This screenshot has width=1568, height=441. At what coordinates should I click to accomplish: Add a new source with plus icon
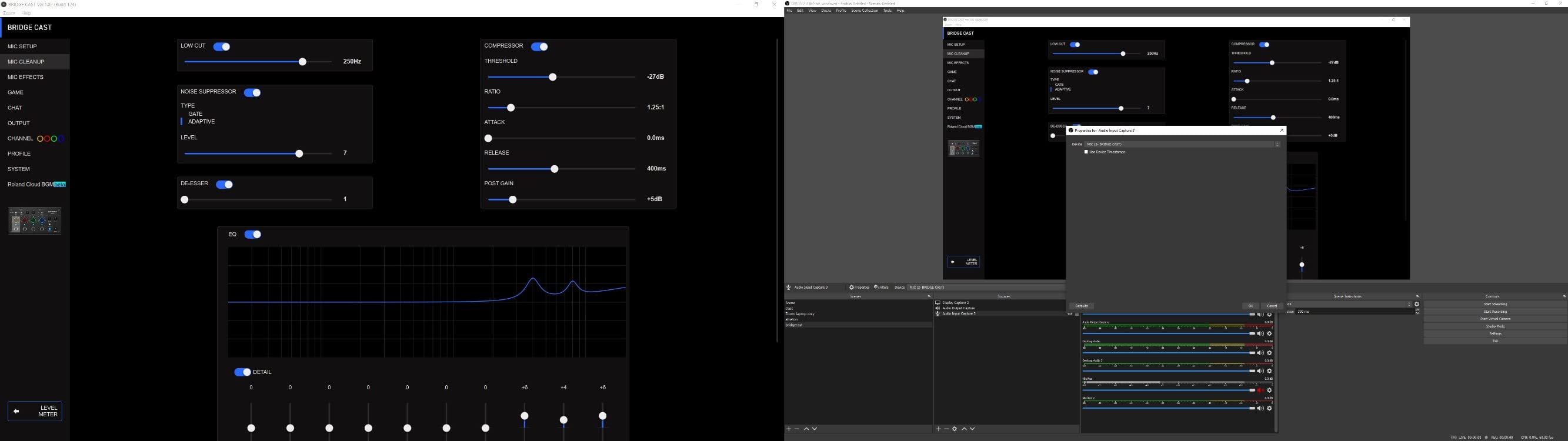point(938,429)
